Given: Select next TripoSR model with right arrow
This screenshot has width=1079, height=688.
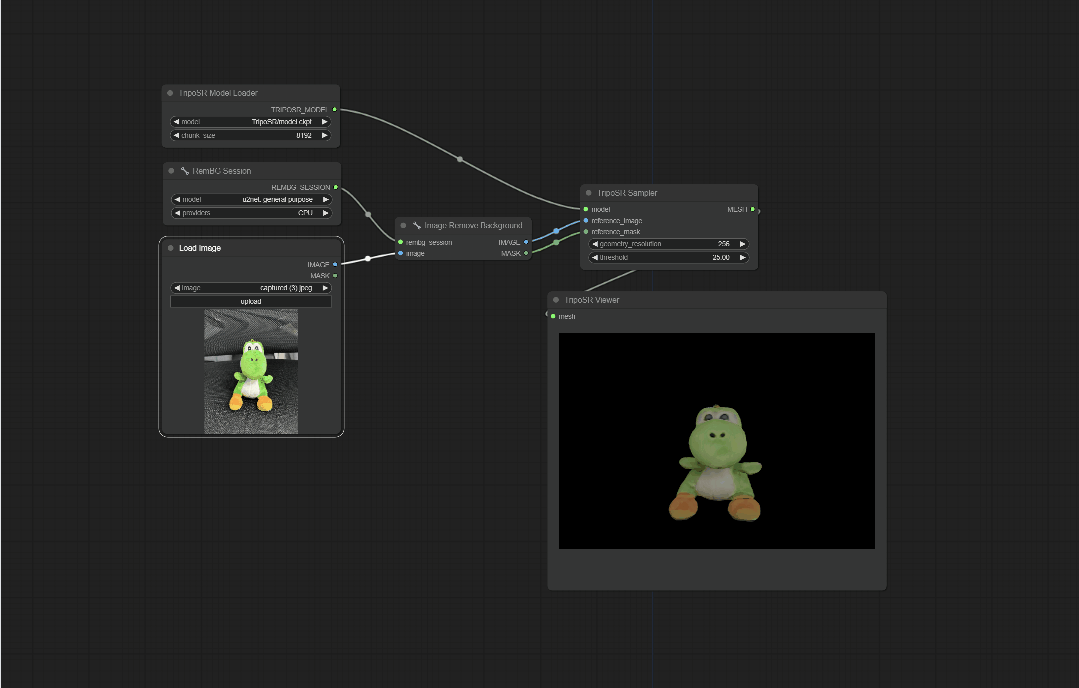Looking at the screenshot, I should coord(325,122).
